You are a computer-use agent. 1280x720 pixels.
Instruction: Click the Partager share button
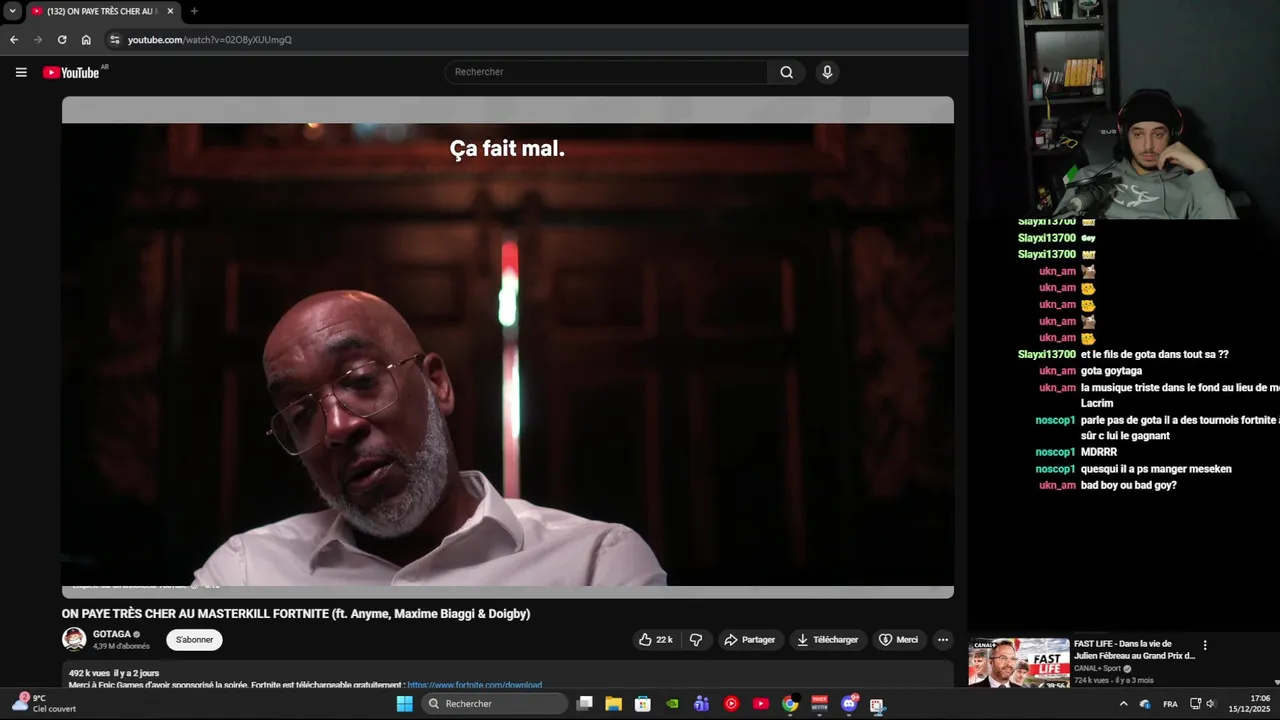pyautogui.click(x=749, y=640)
